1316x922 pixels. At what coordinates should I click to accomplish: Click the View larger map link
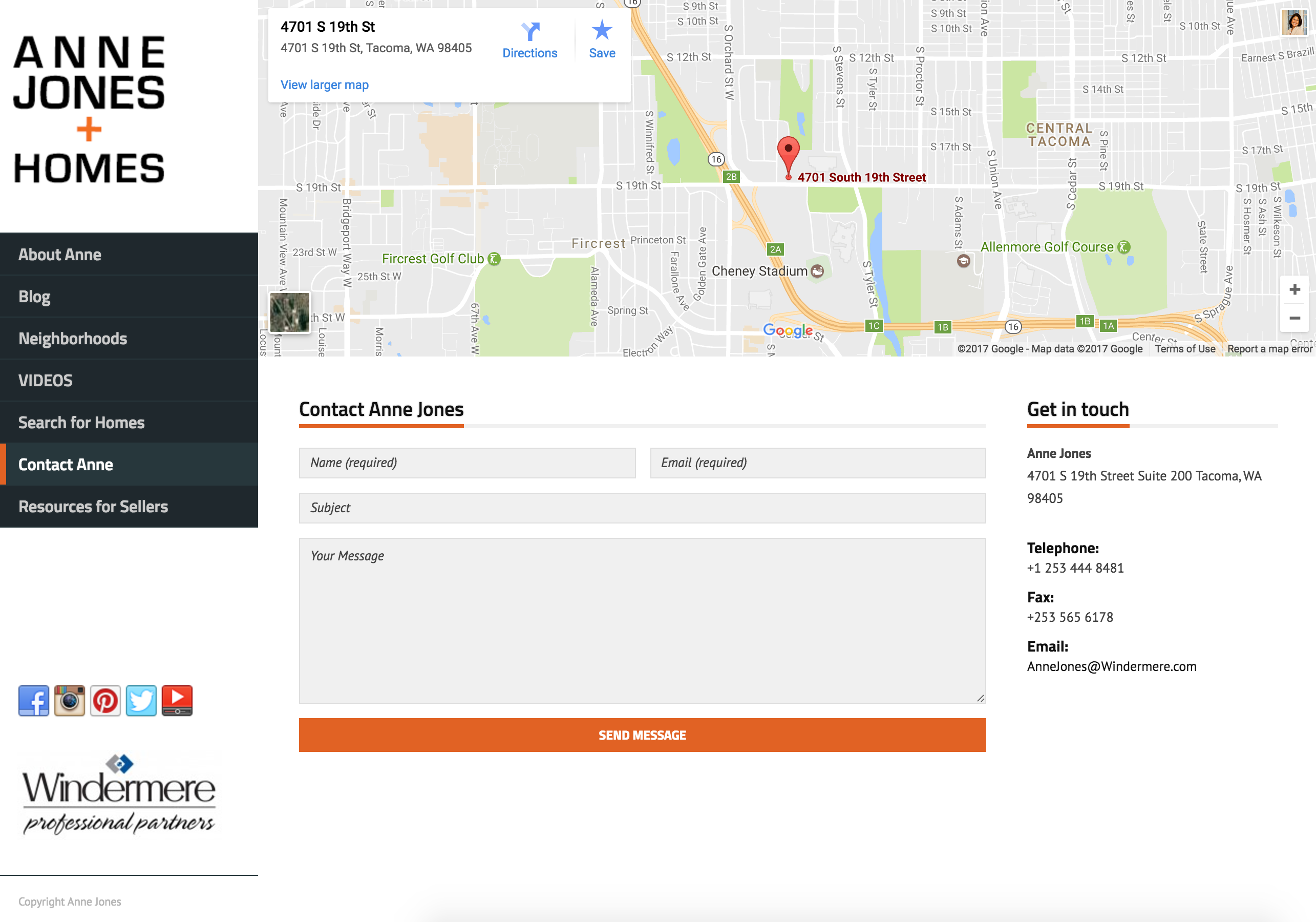point(325,85)
